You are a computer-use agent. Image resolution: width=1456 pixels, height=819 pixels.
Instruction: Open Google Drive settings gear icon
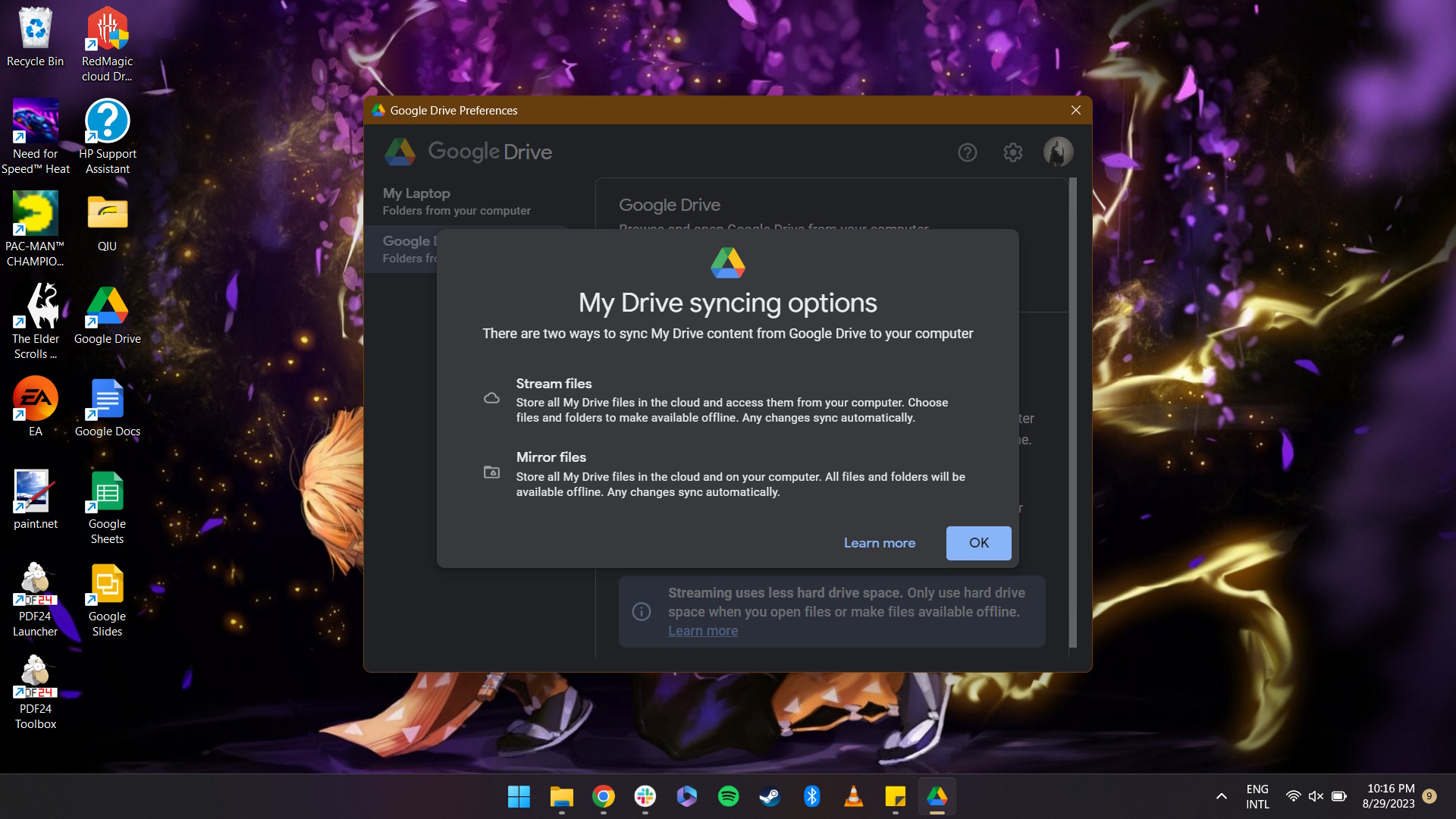point(1012,152)
